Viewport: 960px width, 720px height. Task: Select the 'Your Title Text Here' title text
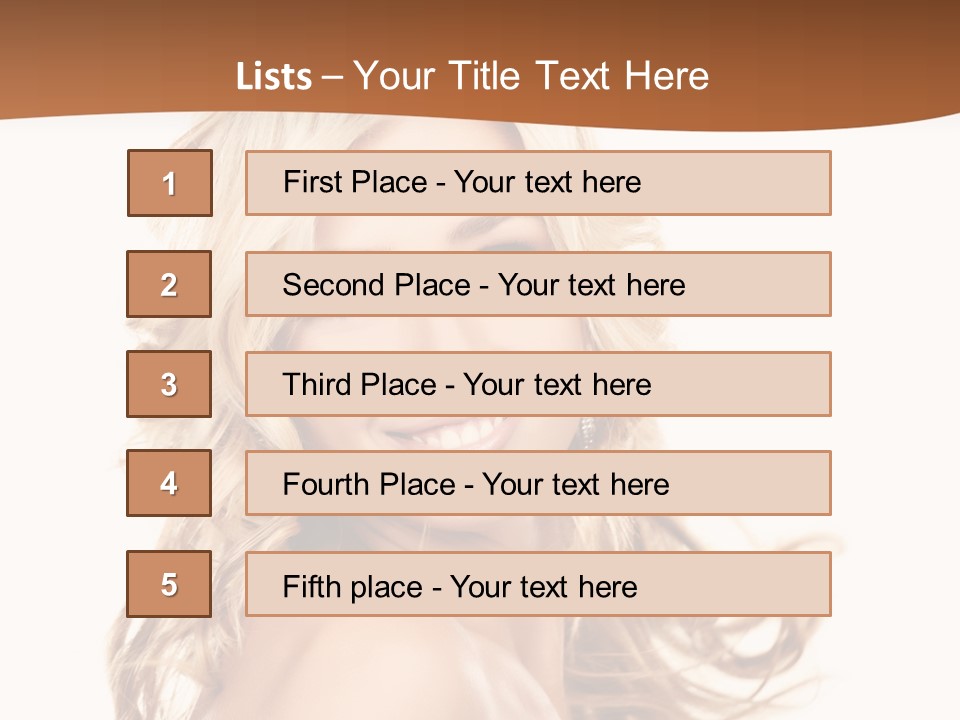pyautogui.click(x=531, y=77)
